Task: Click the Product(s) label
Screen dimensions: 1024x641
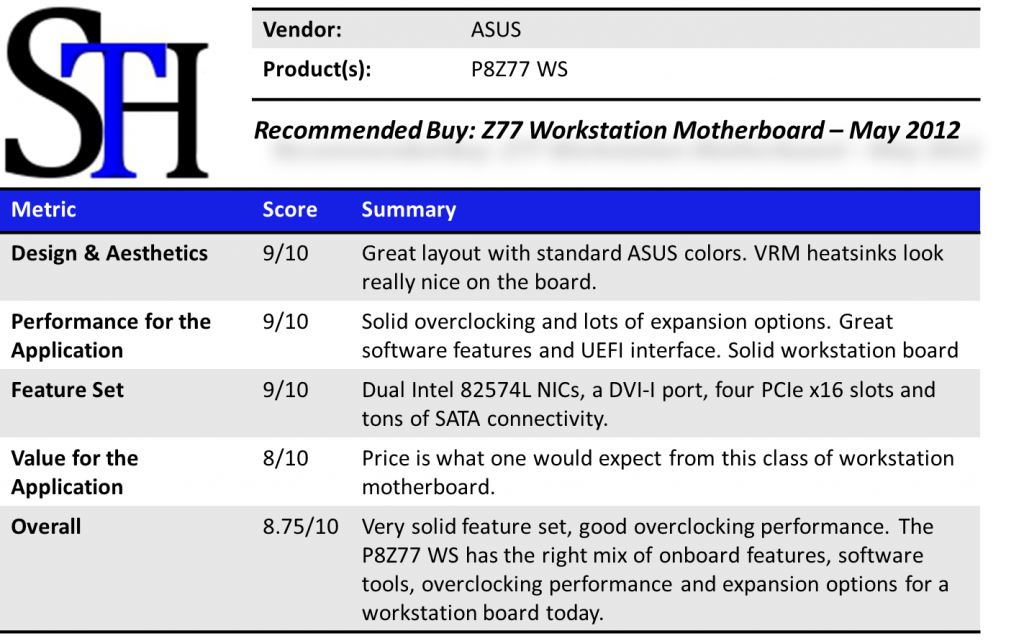Action: tap(317, 70)
